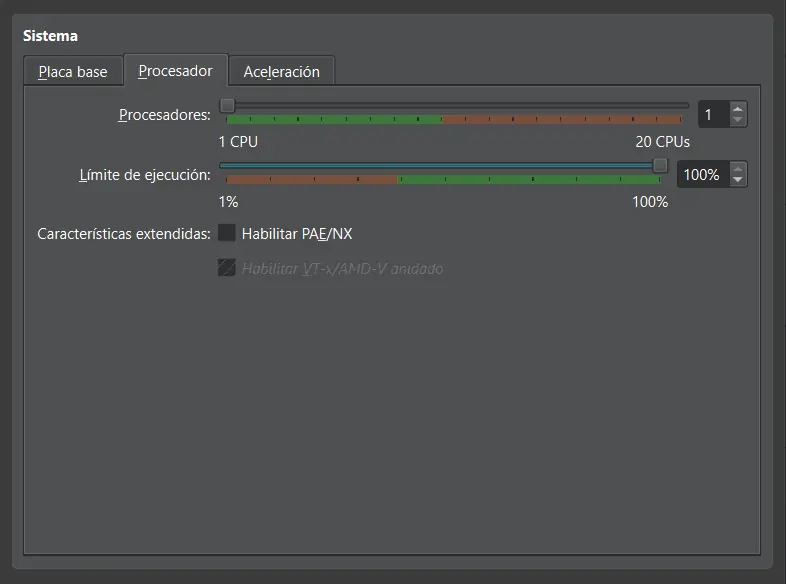This screenshot has height=584, width=786.
Task: Click the 1% minimum label
Action: point(228,202)
